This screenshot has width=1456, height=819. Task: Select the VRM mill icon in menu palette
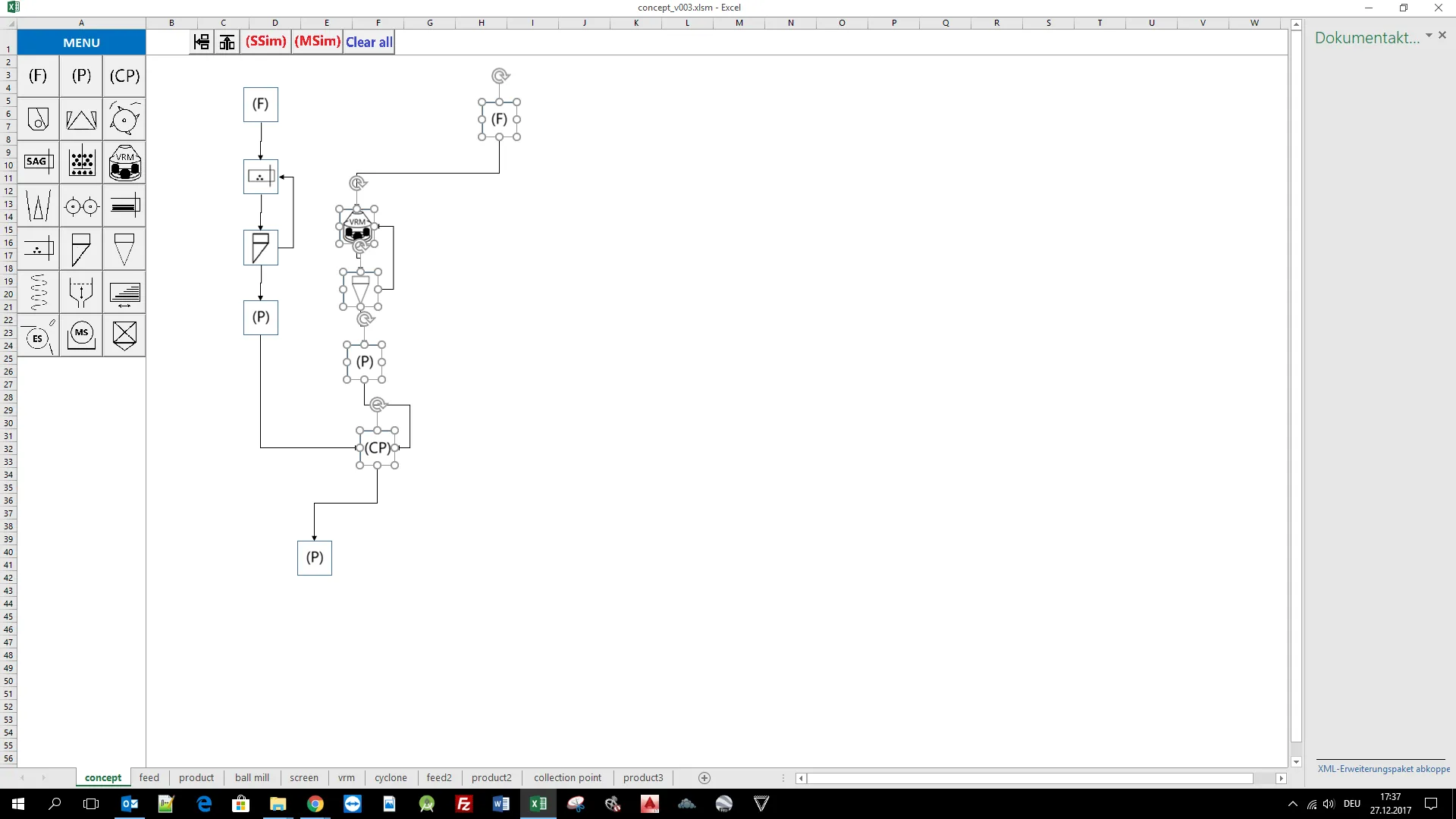pos(125,162)
